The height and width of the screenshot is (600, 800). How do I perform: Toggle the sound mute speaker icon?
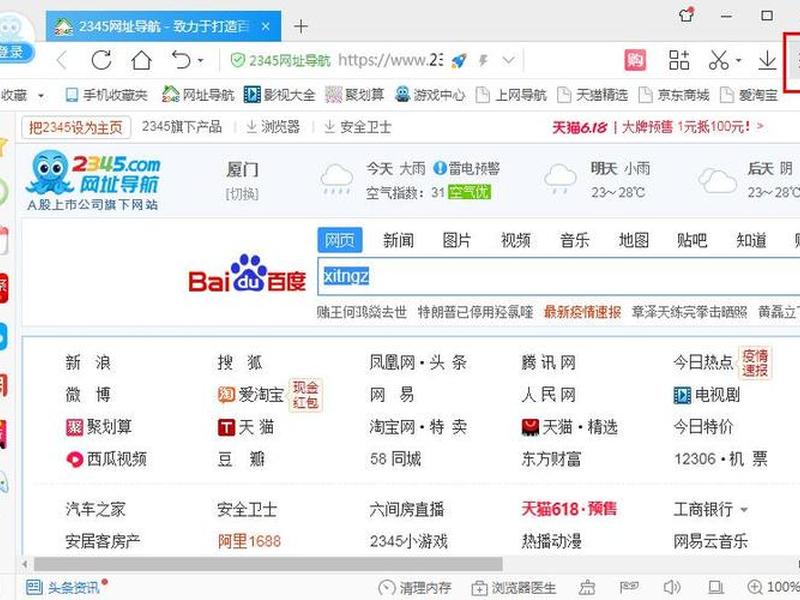671,587
